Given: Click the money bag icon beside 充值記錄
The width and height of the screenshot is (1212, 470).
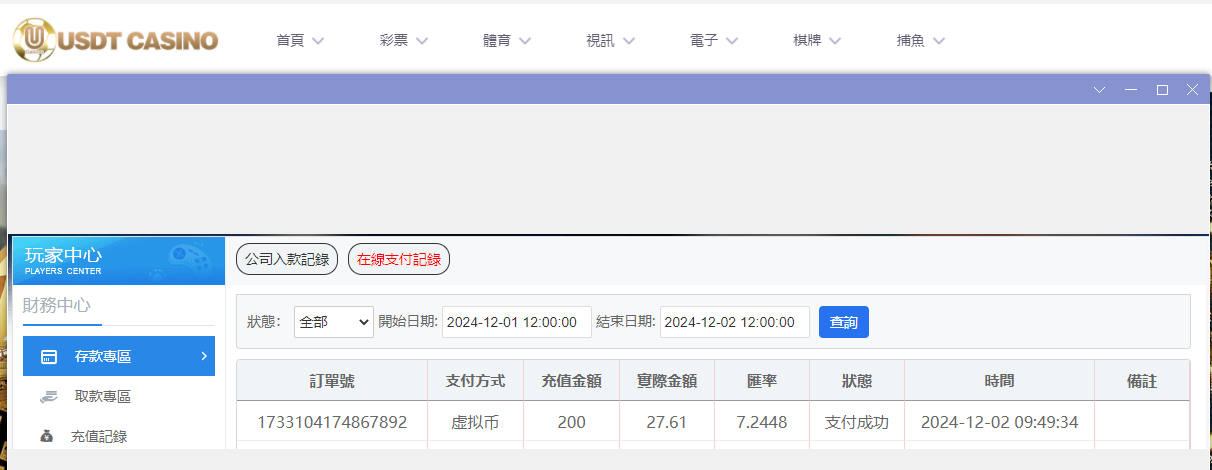Looking at the screenshot, I should click(x=47, y=436).
